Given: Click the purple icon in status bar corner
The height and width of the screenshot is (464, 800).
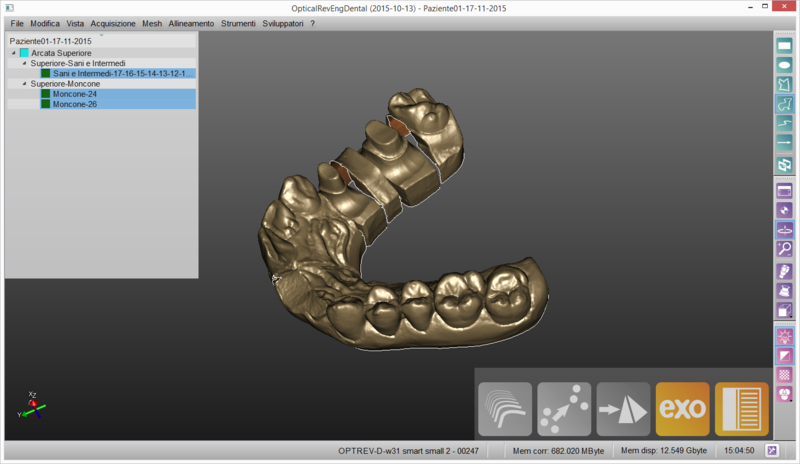Looking at the screenshot, I should pyautogui.click(x=772, y=451).
